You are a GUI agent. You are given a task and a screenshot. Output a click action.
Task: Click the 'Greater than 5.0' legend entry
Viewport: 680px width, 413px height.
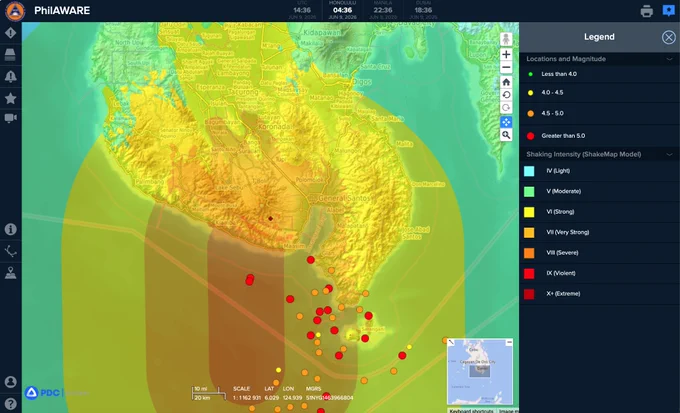[563, 136]
